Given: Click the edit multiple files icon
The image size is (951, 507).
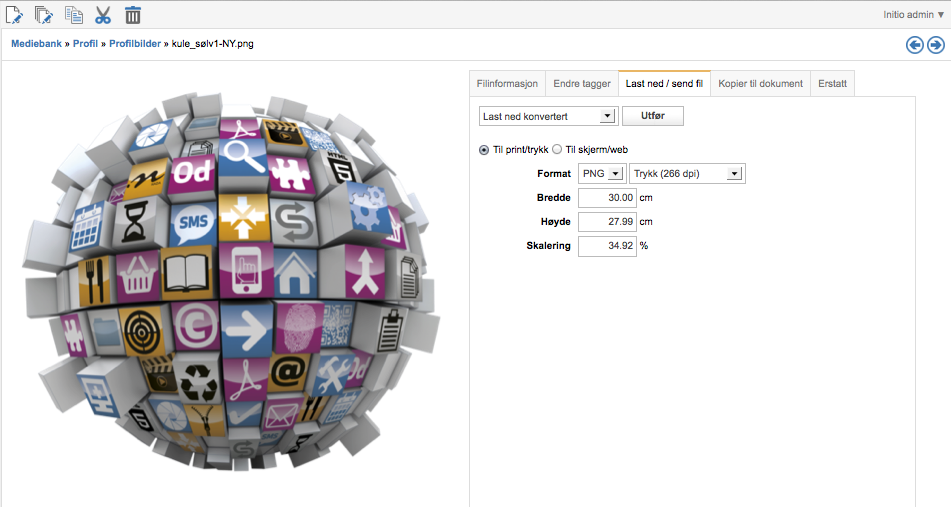Looking at the screenshot, I should pos(43,14).
